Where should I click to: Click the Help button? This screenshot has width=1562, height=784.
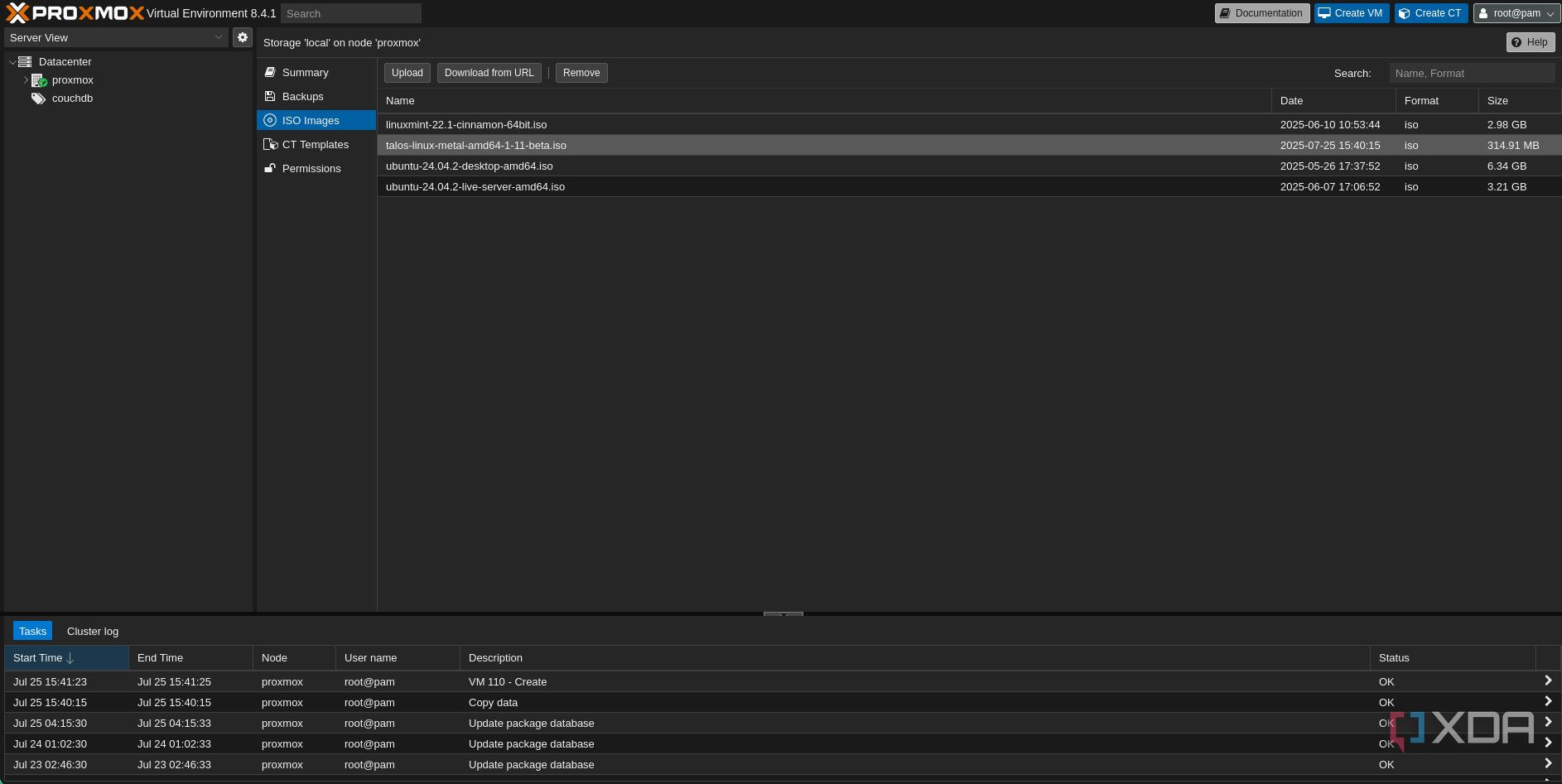1530,42
